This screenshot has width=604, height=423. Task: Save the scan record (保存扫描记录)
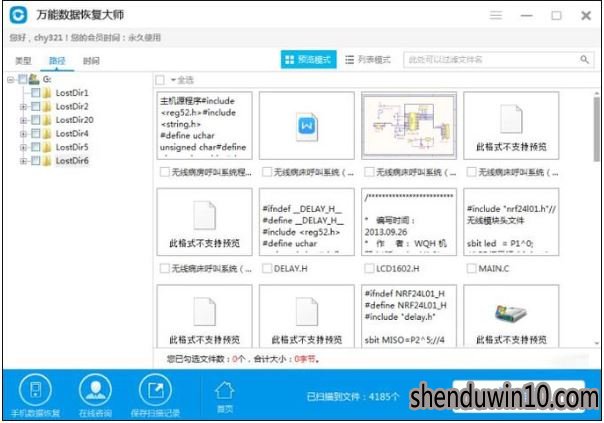[155, 396]
